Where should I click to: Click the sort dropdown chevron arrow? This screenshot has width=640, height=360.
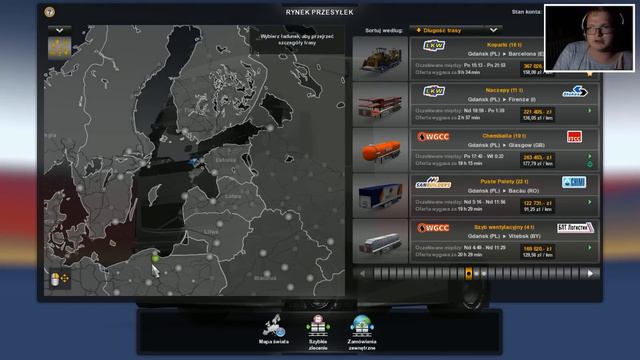[493, 30]
